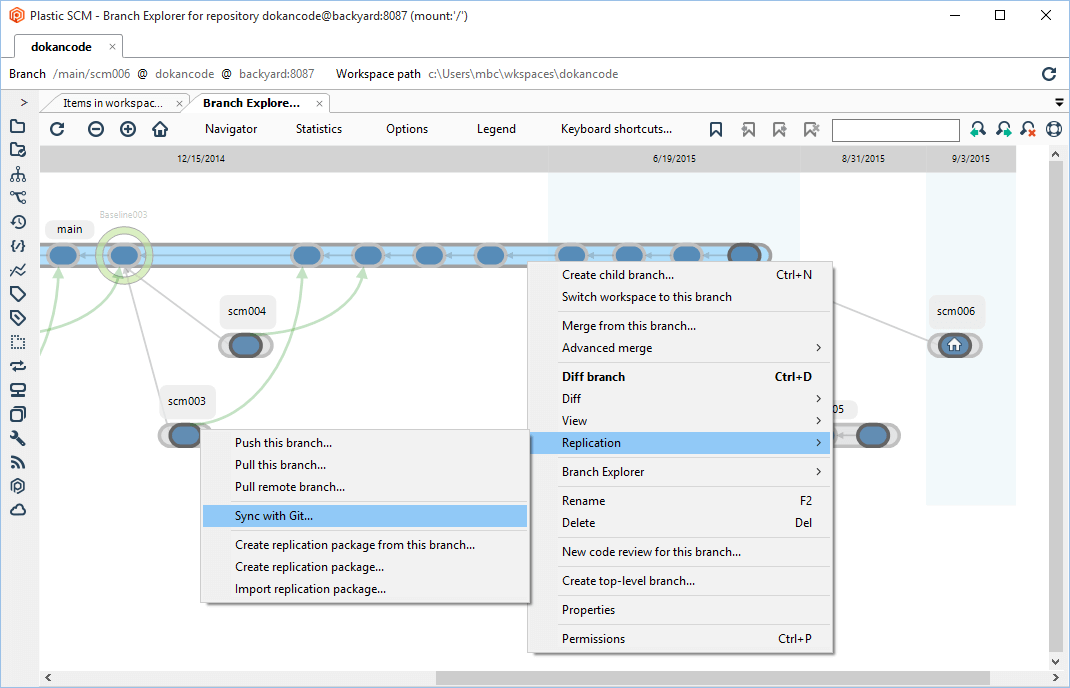Expand the Branch Explorer submenu
1070x688 pixels.
tap(818, 472)
